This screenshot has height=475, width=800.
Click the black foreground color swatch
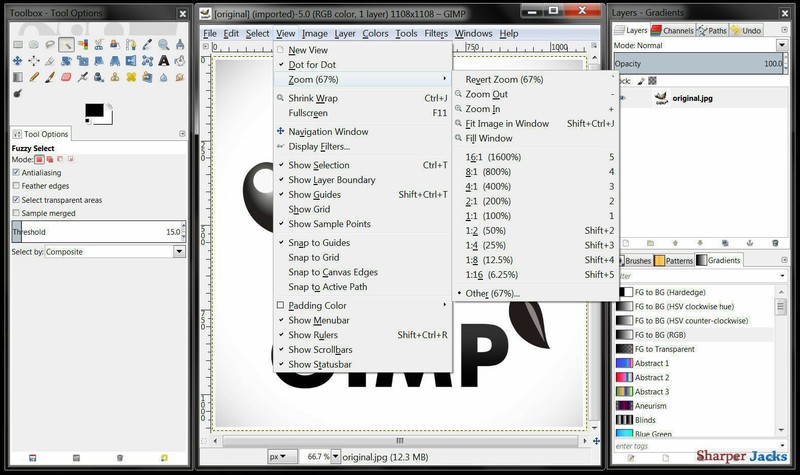(x=94, y=110)
